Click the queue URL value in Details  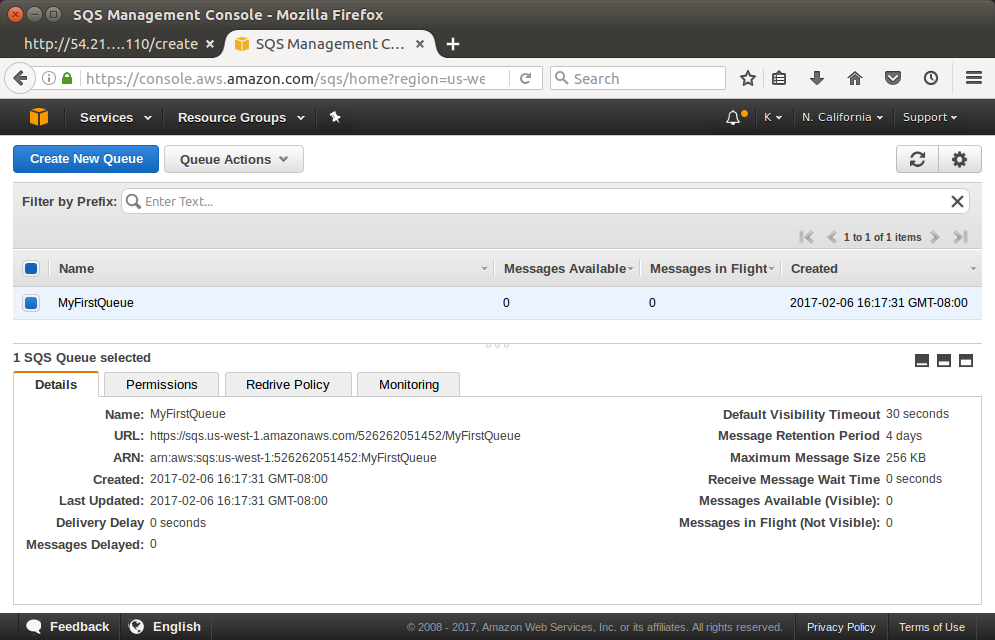[x=335, y=436]
